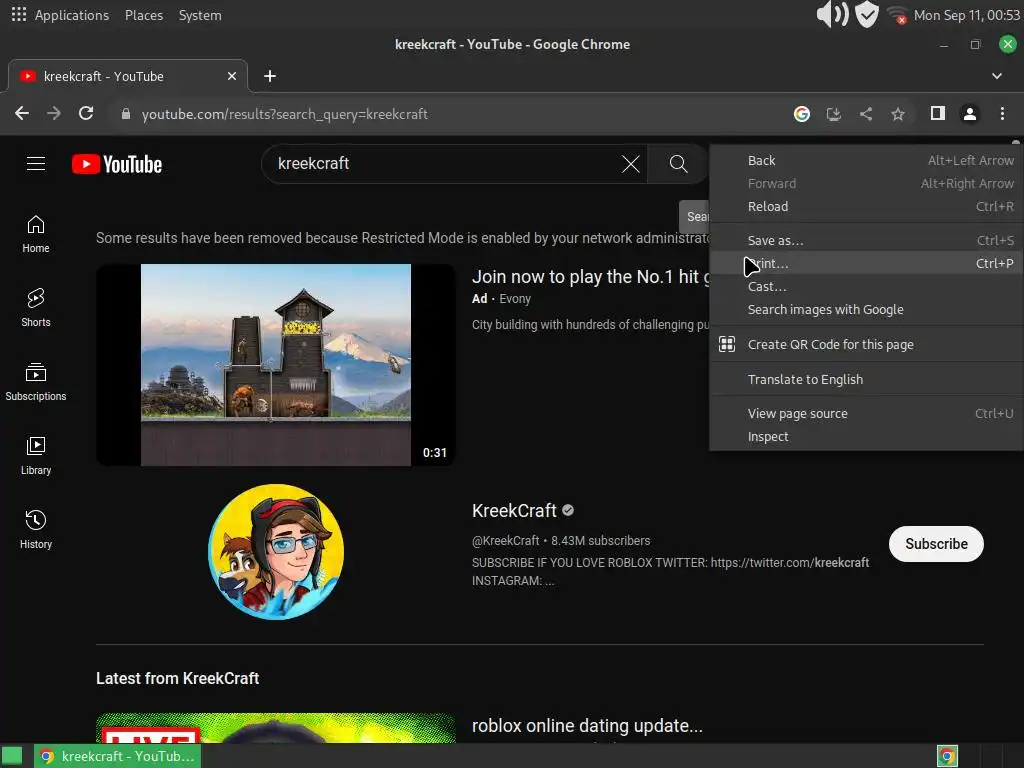Open History in the sidebar
The height and width of the screenshot is (768, 1024).
tap(36, 530)
